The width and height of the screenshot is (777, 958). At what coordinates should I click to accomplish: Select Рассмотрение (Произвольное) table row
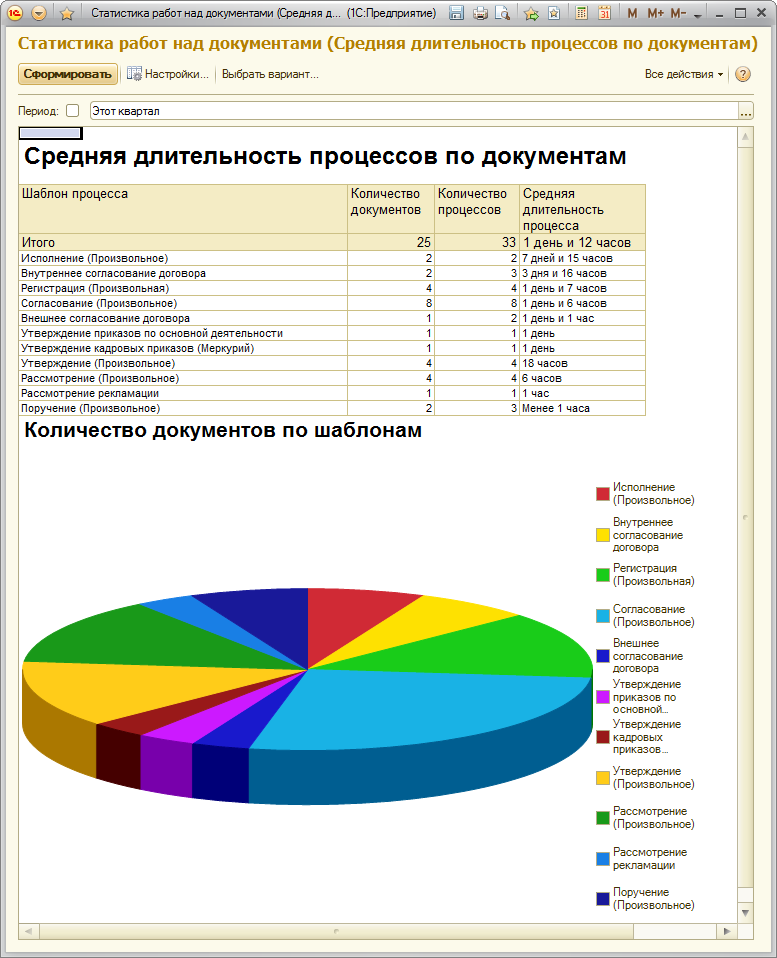pos(332,378)
